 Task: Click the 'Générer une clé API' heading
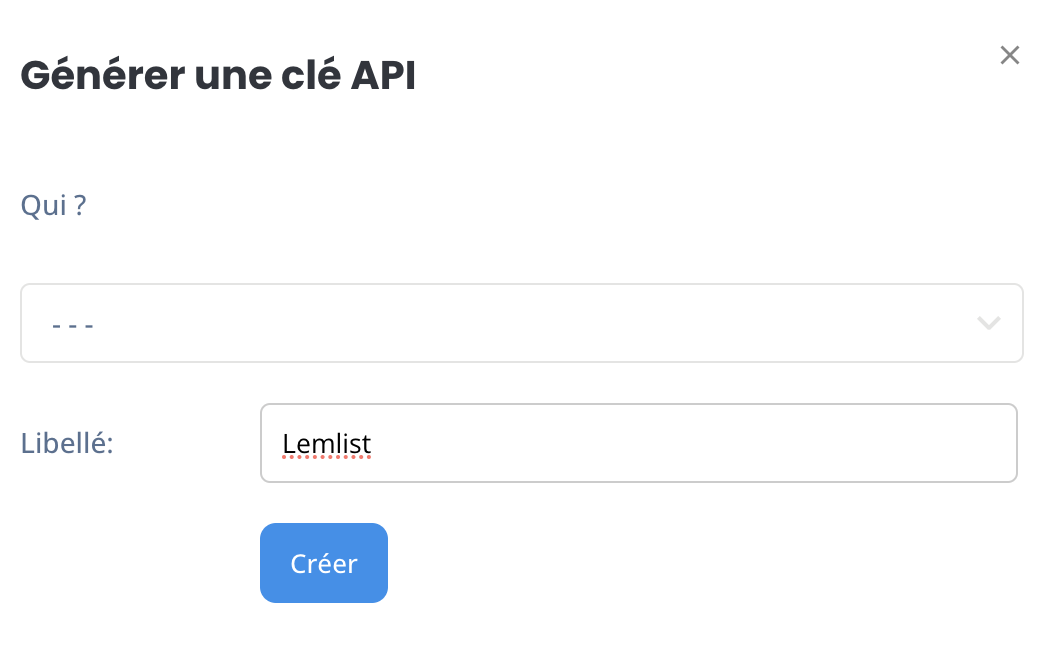[218, 74]
